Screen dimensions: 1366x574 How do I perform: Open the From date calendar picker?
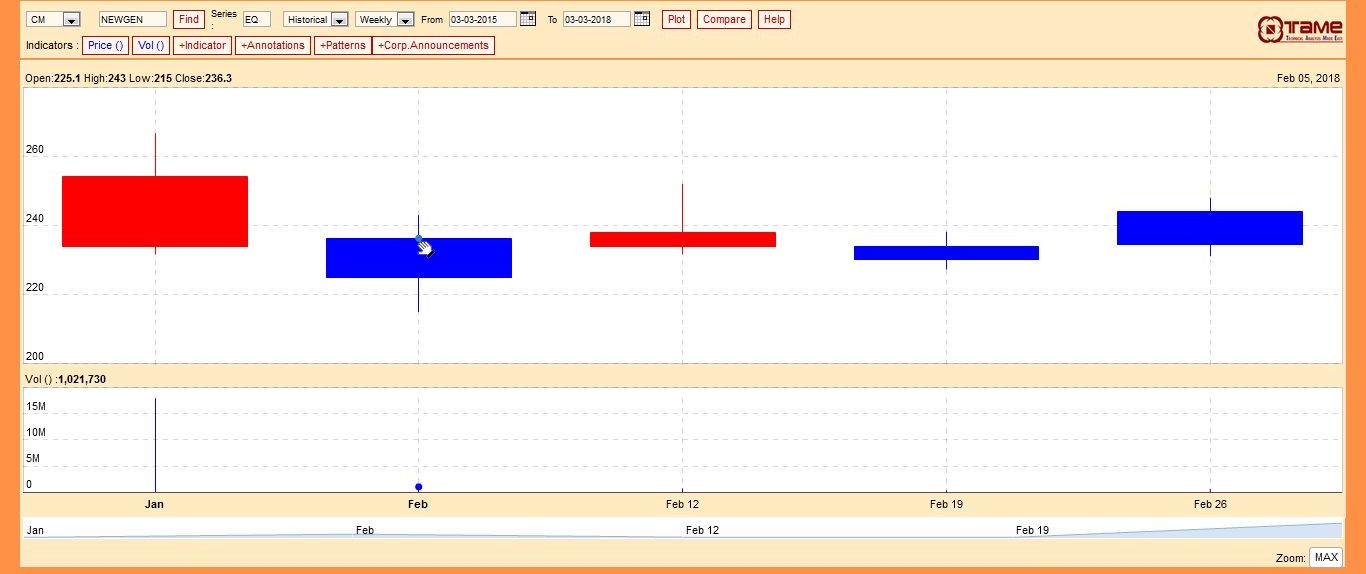(x=528, y=19)
